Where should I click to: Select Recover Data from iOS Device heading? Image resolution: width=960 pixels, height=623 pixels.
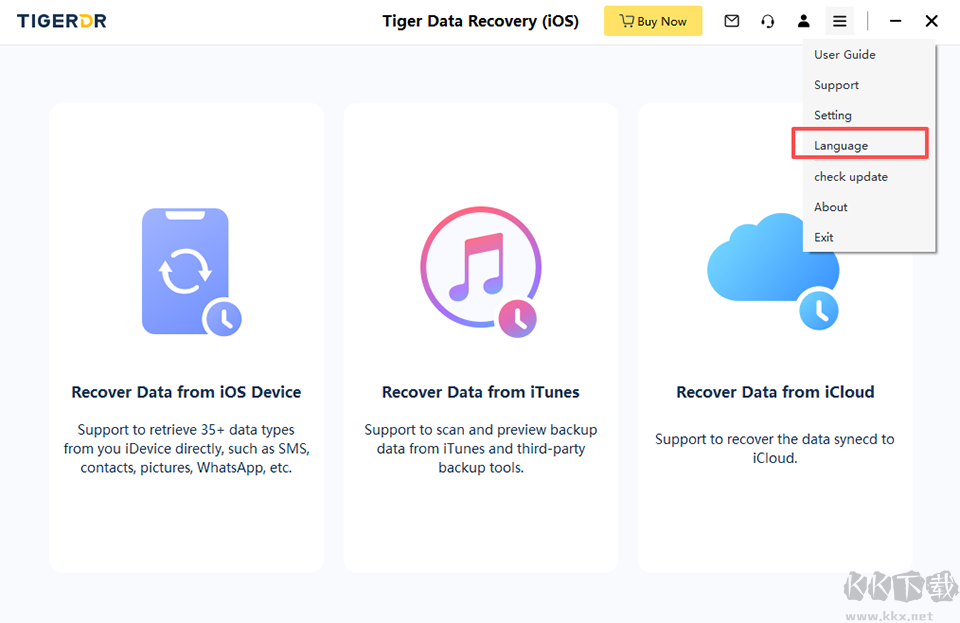(x=186, y=392)
